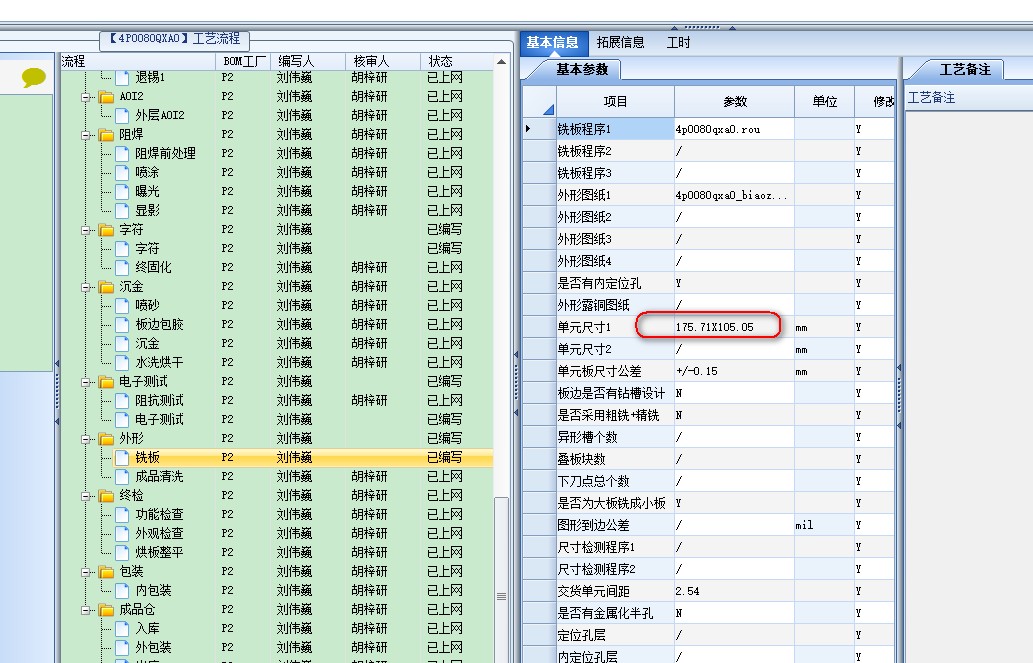Click the document icon beside 喷砂
This screenshot has width=1033, height=663.
(x=122, y=306)
